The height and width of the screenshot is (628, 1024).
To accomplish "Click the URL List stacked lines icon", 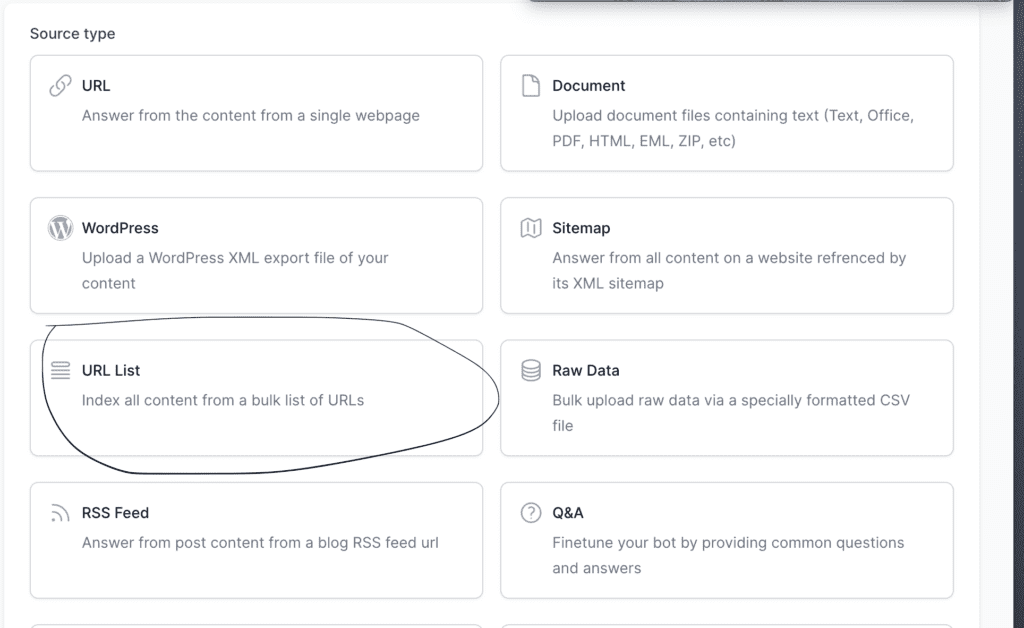I will 60,371.
